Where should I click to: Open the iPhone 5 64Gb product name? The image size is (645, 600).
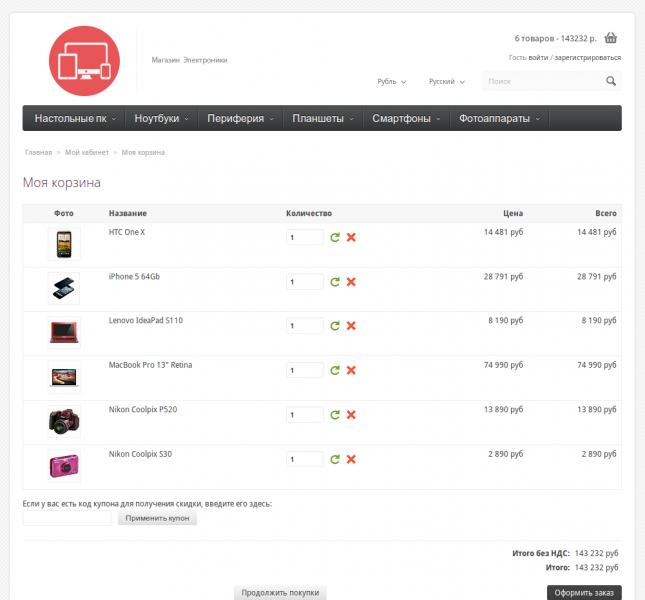[x=134, y=276]
